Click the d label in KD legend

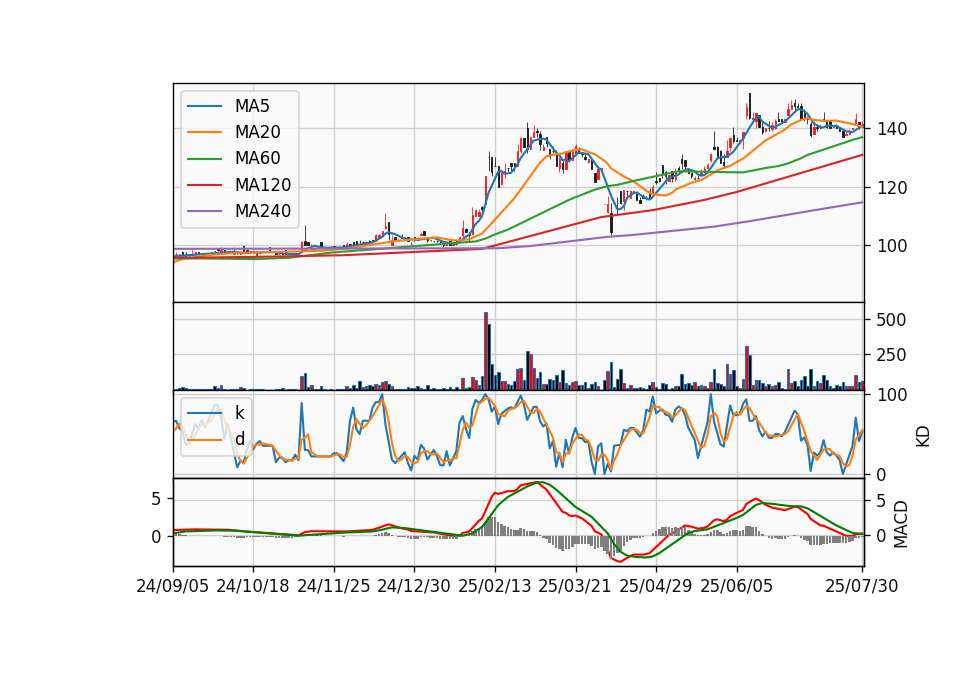(x=239, y=439)
